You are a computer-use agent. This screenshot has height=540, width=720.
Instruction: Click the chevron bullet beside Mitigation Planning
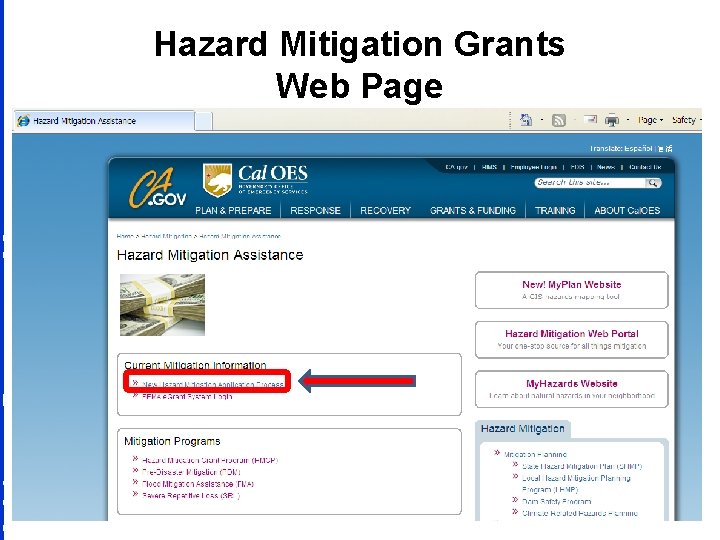497,453
